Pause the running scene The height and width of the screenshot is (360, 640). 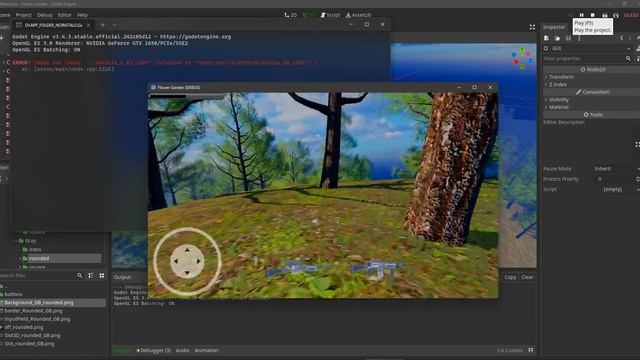pyautogui.click(x=582, y=15)
